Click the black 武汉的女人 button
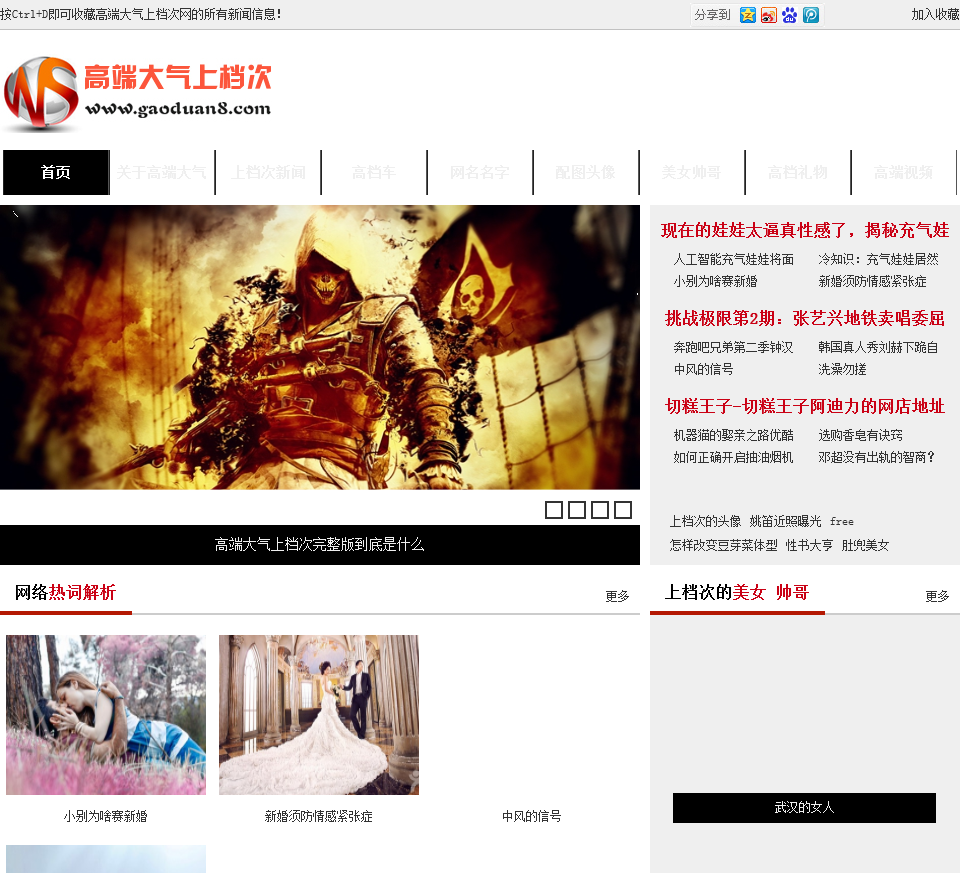The image size is (960, 873). click(x=804, y=807)
